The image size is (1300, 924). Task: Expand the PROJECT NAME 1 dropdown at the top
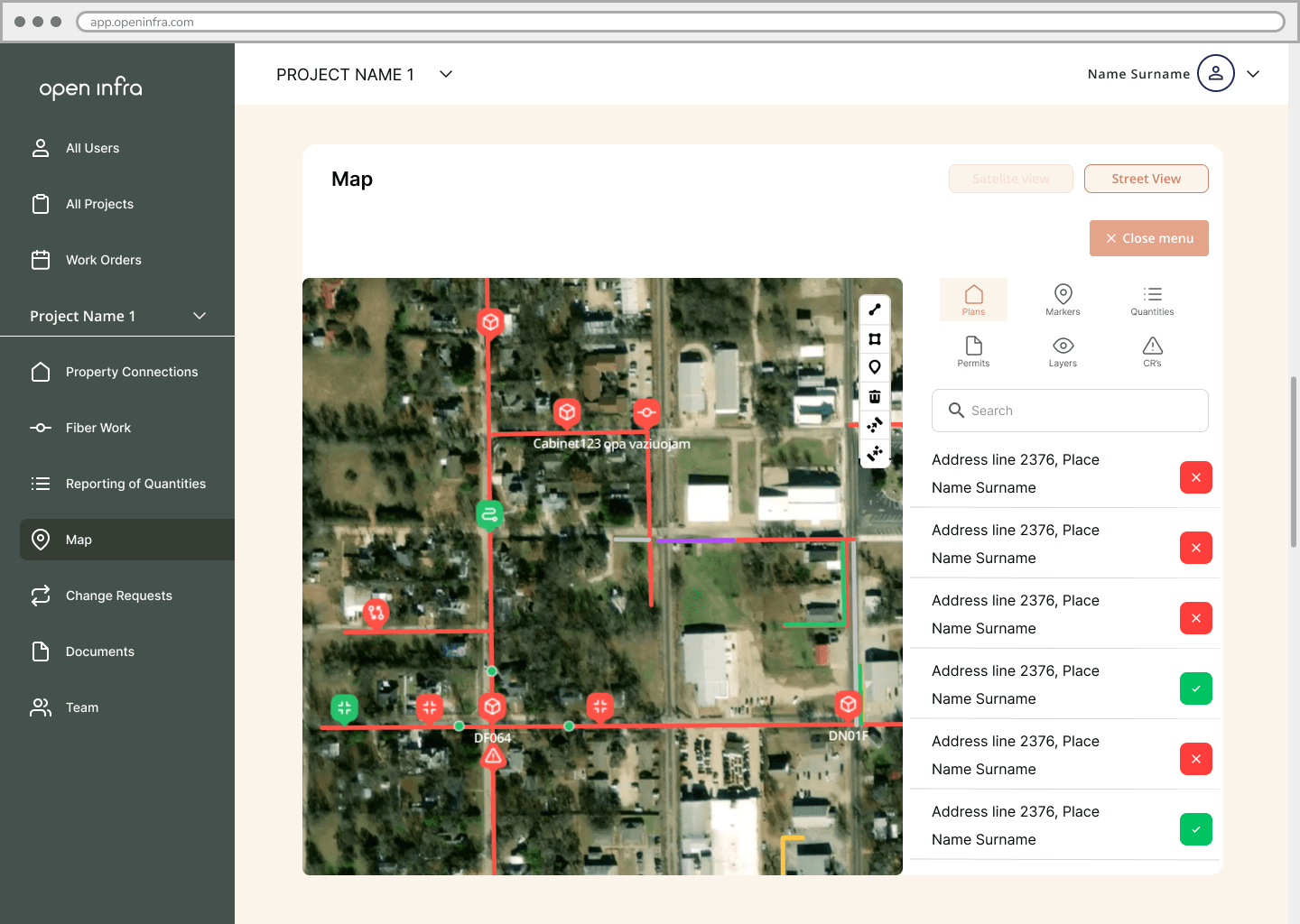(444, 74)
